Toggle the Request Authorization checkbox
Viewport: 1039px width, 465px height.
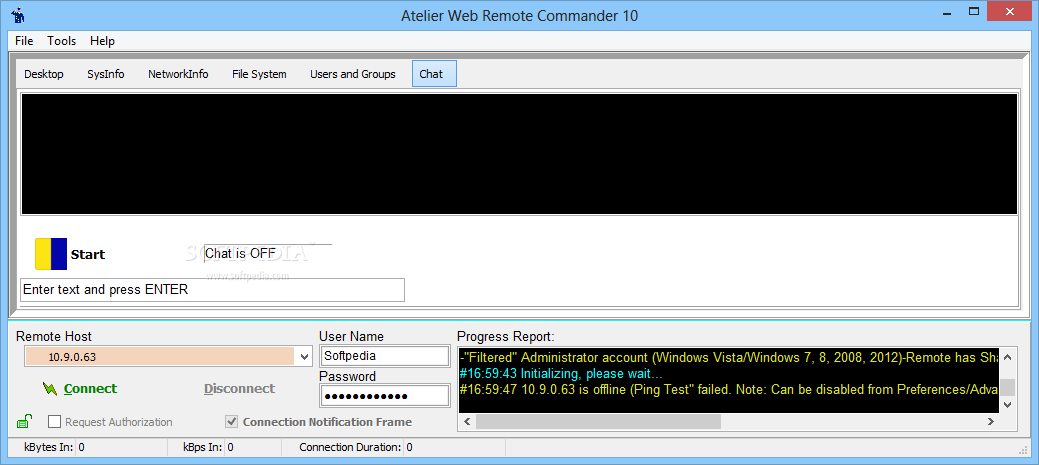[54, 422]
